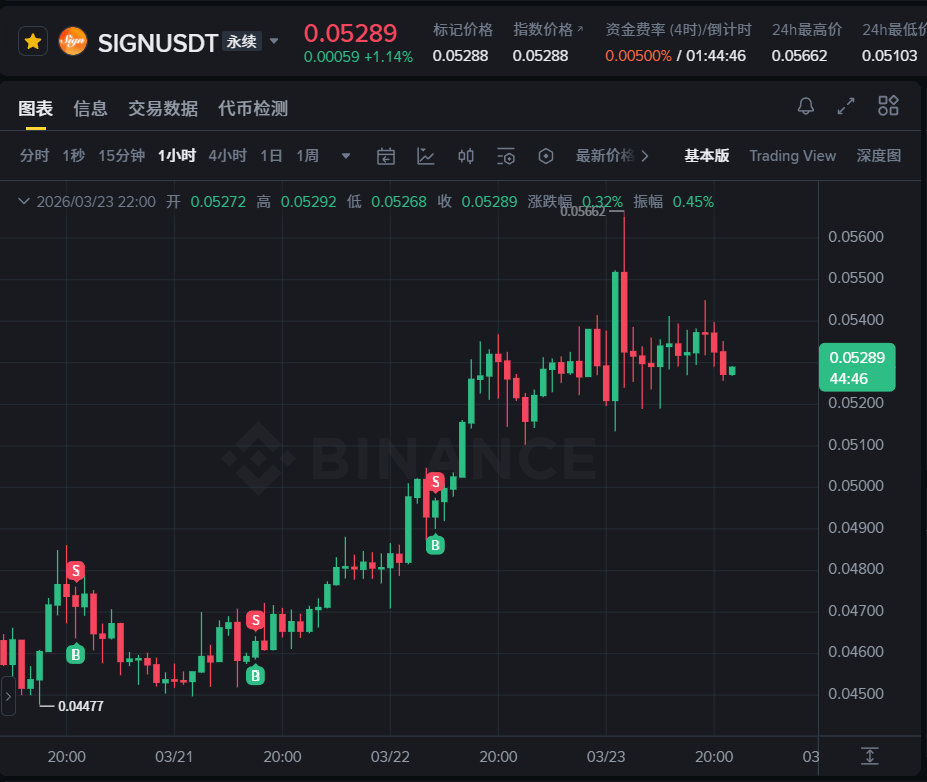
Task: Select the 1秒 interval
Action: click(74, 155)
